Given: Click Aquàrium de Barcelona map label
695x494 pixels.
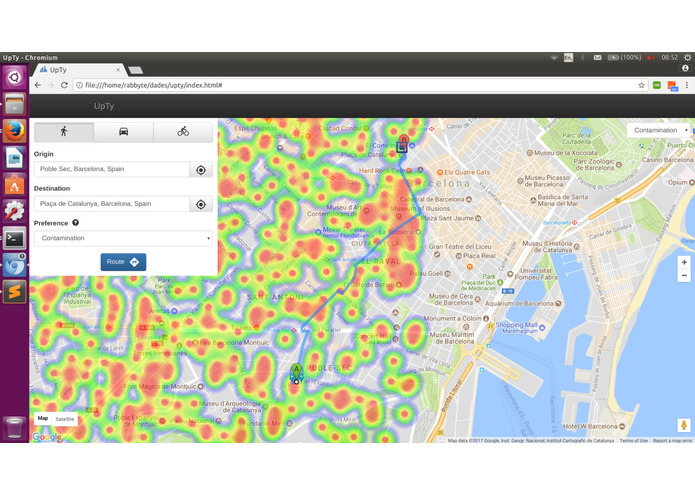Looking at the screenshot, I should tap(519, 303).
